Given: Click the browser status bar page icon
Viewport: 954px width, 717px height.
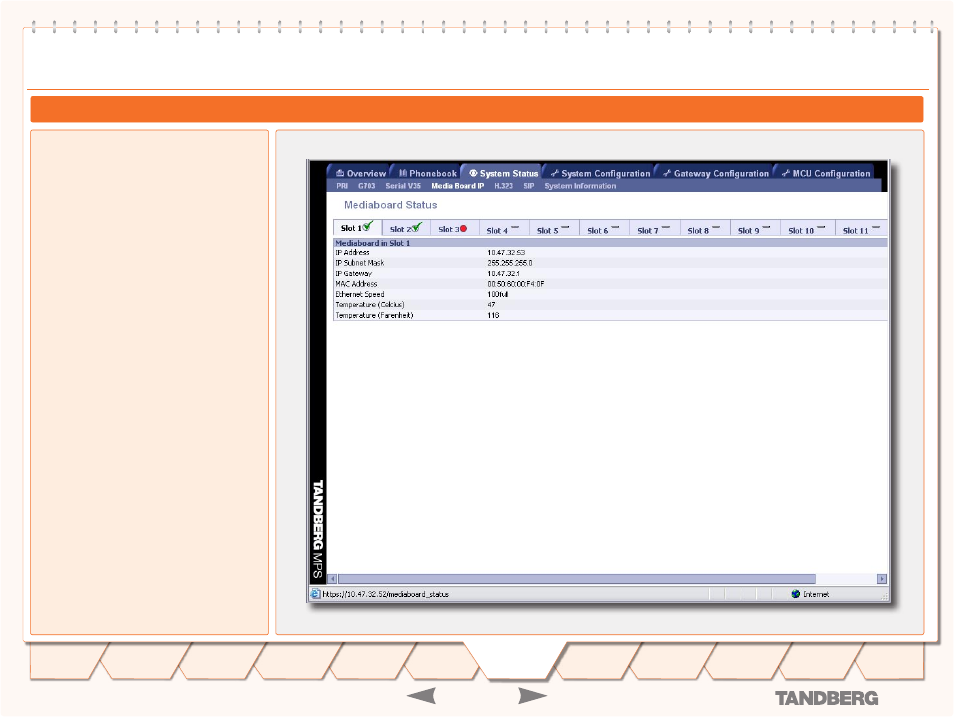Looking at the screenshot, I should point(315,594).
